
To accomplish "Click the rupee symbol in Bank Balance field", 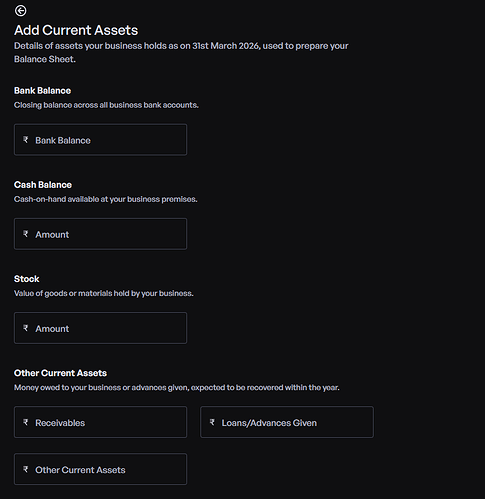I will pos(26,140).
